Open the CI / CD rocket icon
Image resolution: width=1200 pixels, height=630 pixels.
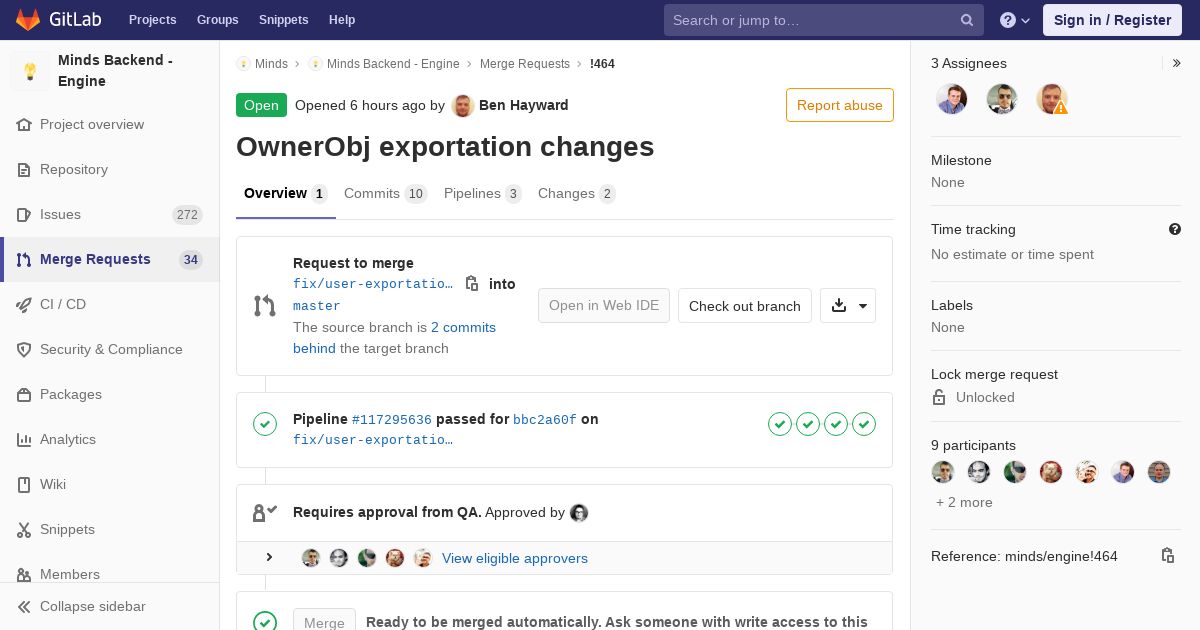(x=24, y=304)
